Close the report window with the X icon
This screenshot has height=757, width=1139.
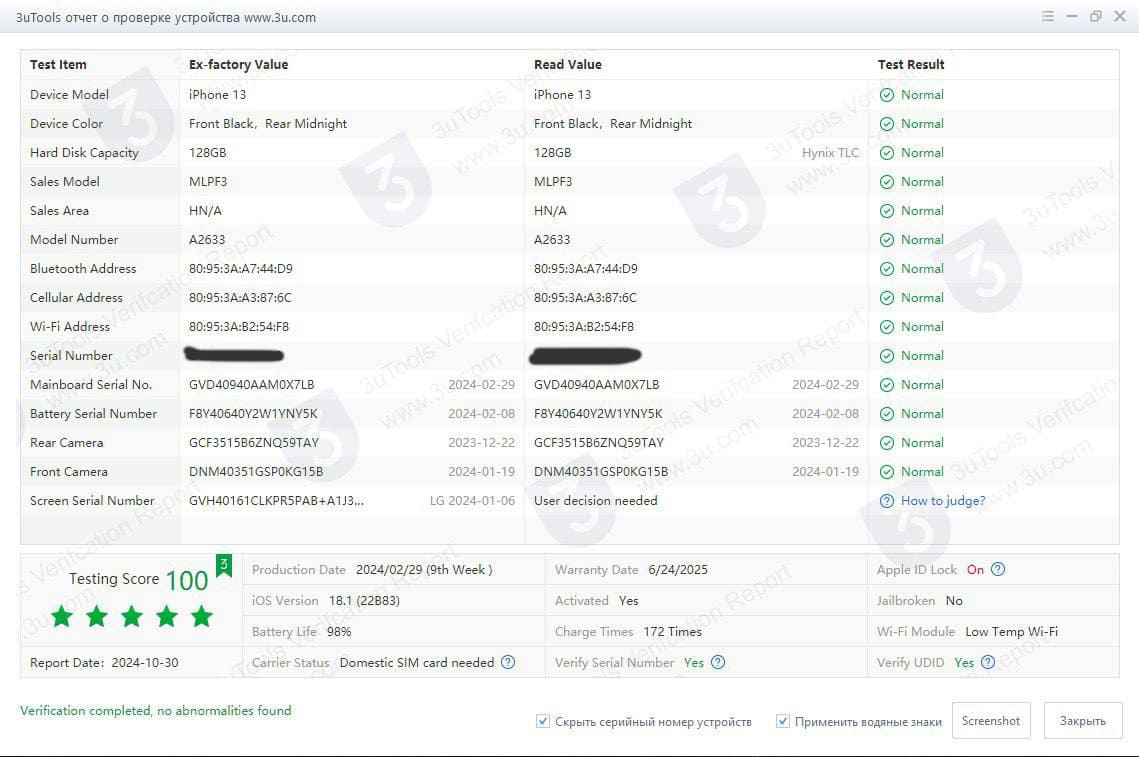(1119, 16)
